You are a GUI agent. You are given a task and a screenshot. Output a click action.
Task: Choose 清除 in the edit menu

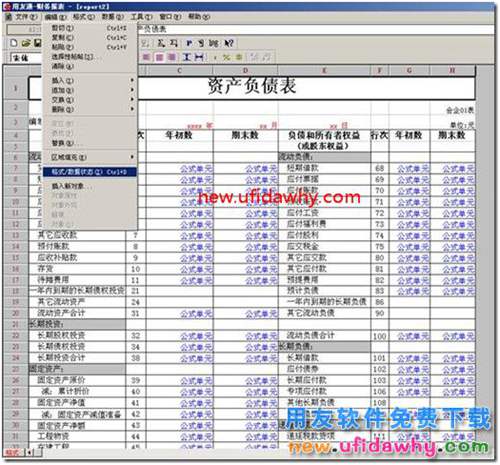click(89, 67)
